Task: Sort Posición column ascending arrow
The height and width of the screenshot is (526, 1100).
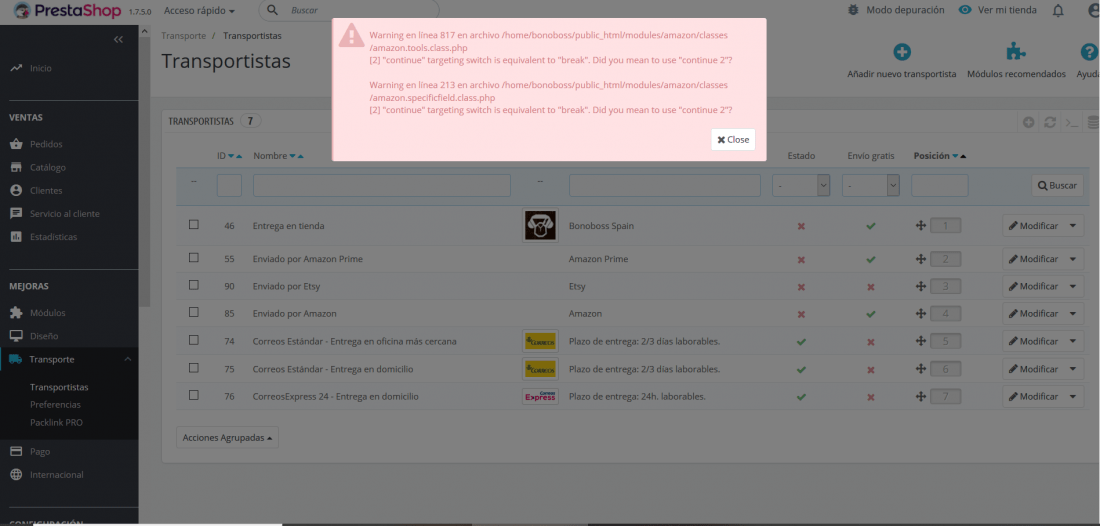Action: click(963, 156)
